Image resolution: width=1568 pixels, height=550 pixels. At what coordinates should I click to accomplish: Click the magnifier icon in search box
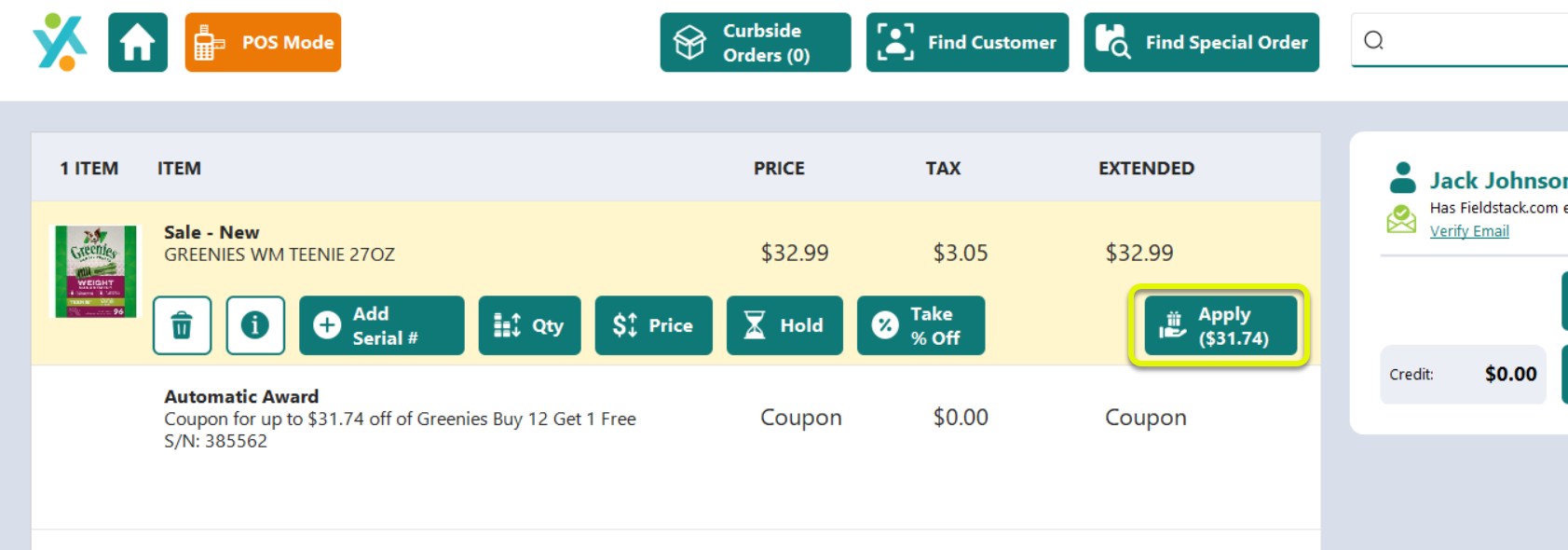1373,40
